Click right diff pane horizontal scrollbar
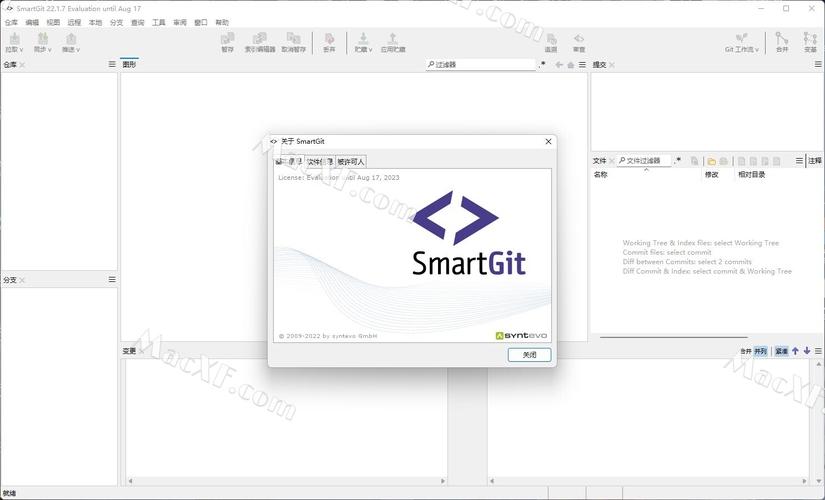The image size is (825, 500). click(648, 481)
